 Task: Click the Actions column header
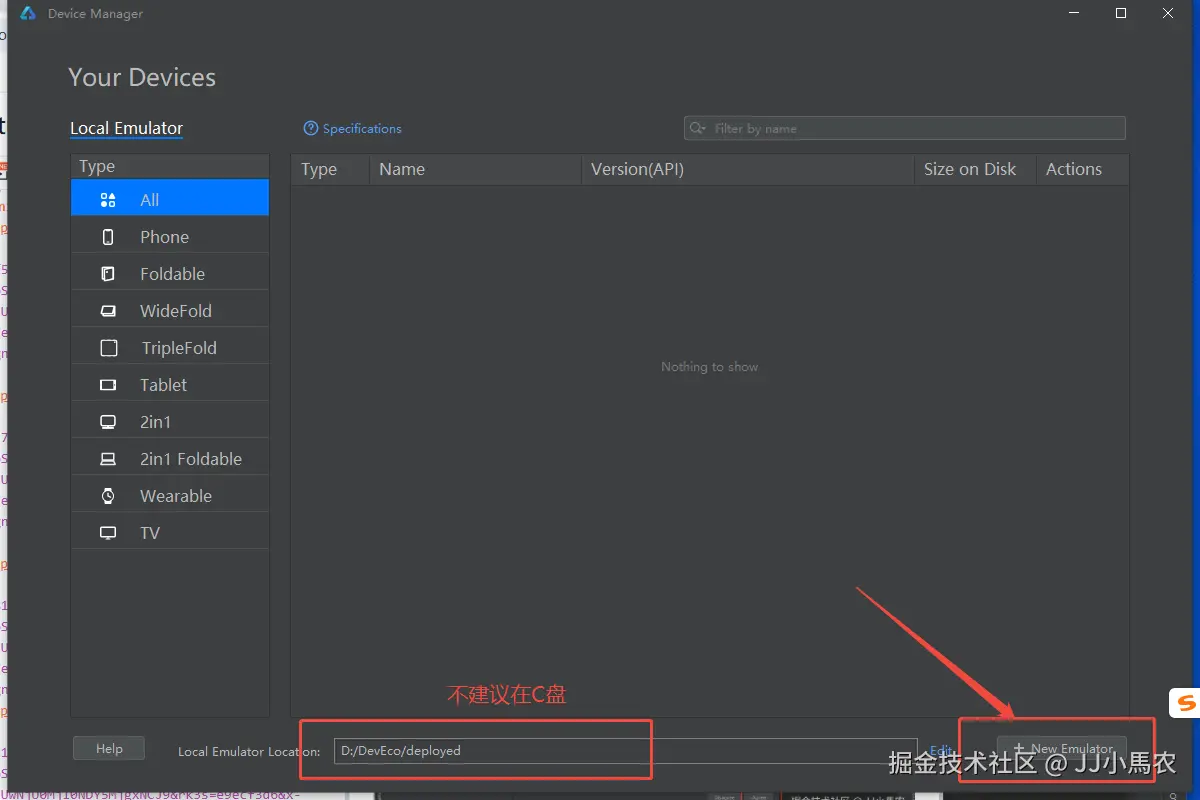click(1082, 169)
